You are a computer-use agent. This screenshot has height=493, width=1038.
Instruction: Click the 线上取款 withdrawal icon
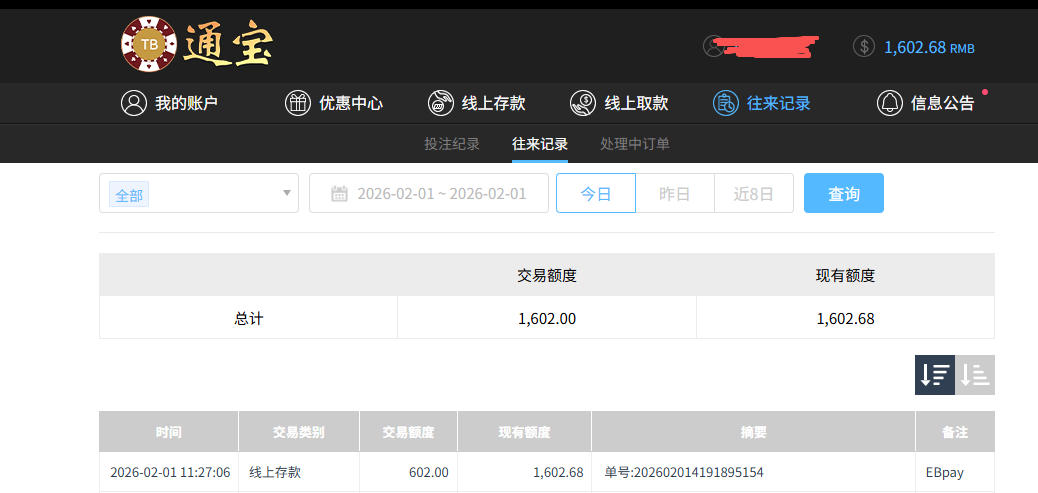click(583, 103)
